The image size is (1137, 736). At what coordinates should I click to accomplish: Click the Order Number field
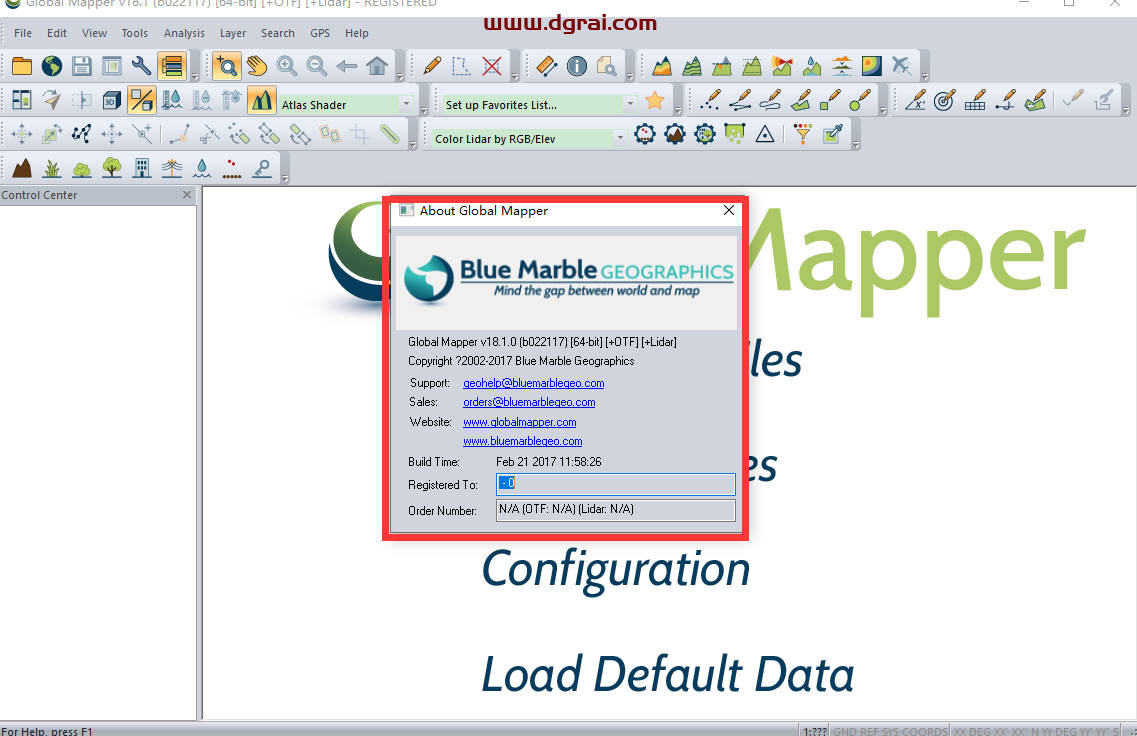pos(616,510)
